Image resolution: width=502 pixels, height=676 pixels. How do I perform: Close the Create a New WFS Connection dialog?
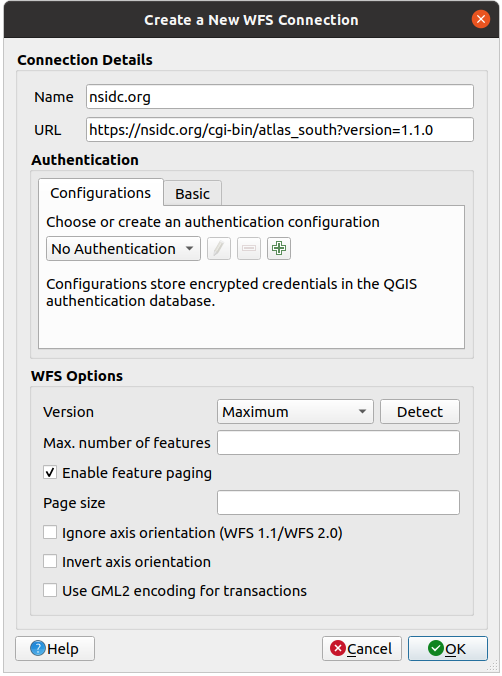coord(480,19)
